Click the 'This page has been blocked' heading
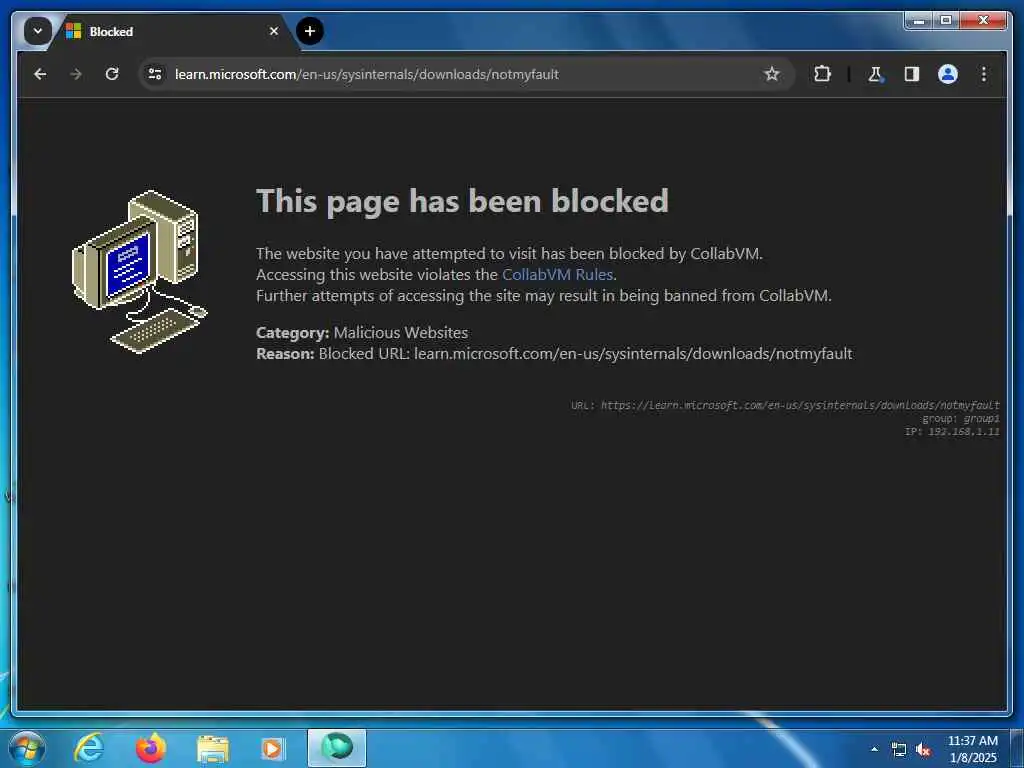The width and height of the screenshot is (1024, 768). pyautogui.click(x=462, y=201)
